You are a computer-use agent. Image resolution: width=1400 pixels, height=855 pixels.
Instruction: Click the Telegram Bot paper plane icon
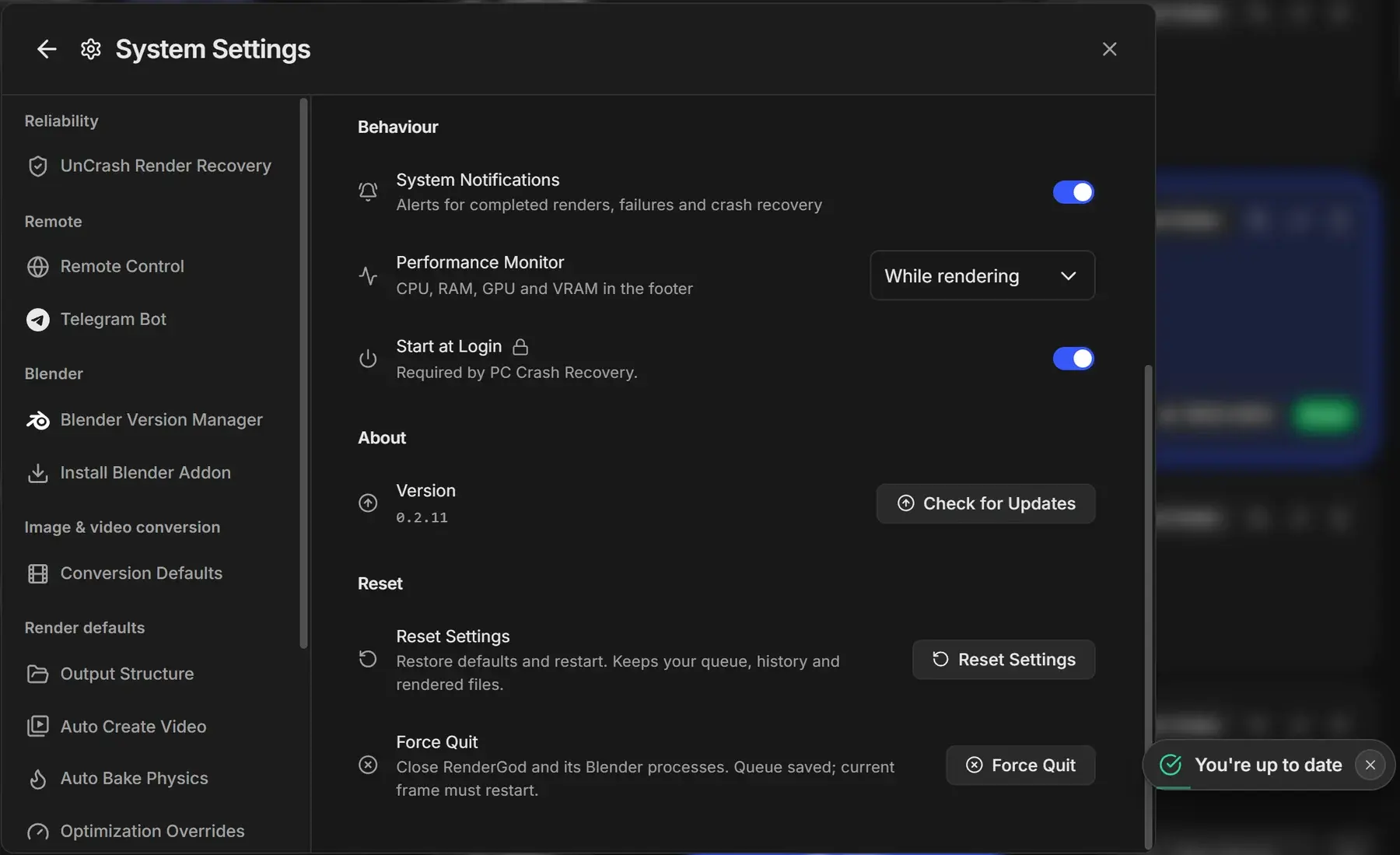coord(37,320)
